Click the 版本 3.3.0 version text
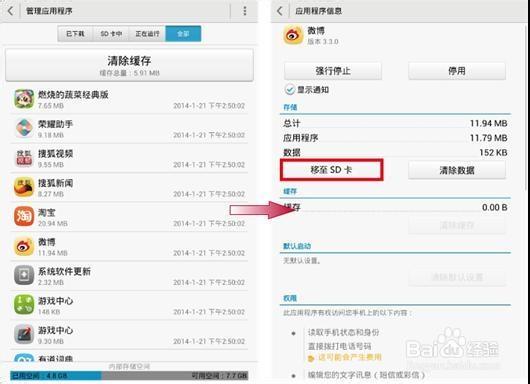 pyautogui.click(x=323, y=42)
